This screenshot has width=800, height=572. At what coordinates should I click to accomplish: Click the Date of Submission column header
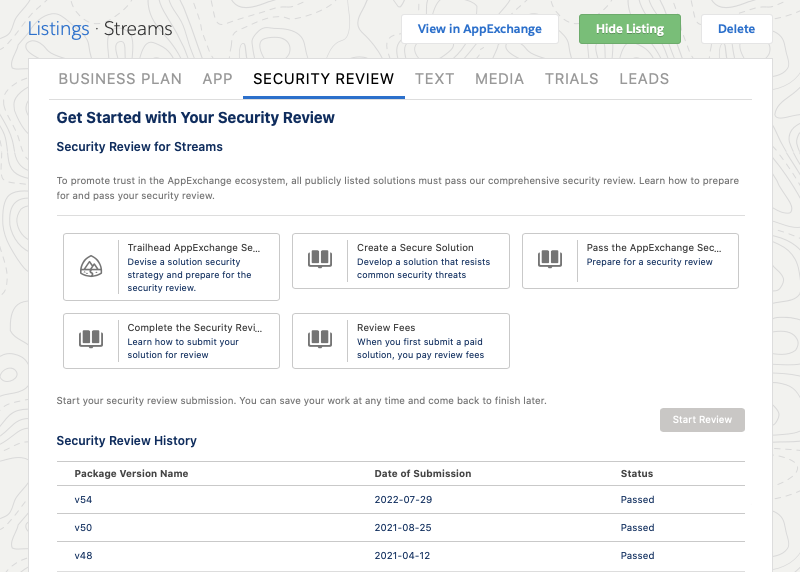pyautogui.click(x=422, y=474)
